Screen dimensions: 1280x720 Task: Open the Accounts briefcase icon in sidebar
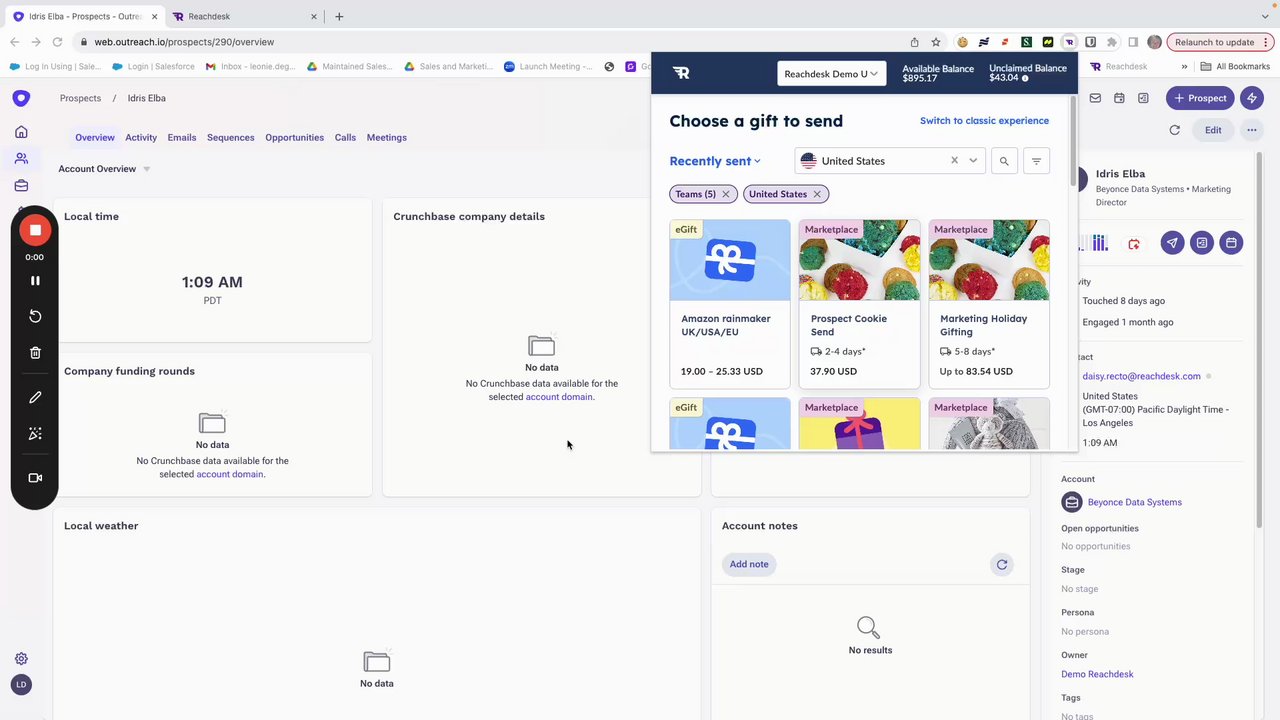pyautogui.click(x=21, y=186)
